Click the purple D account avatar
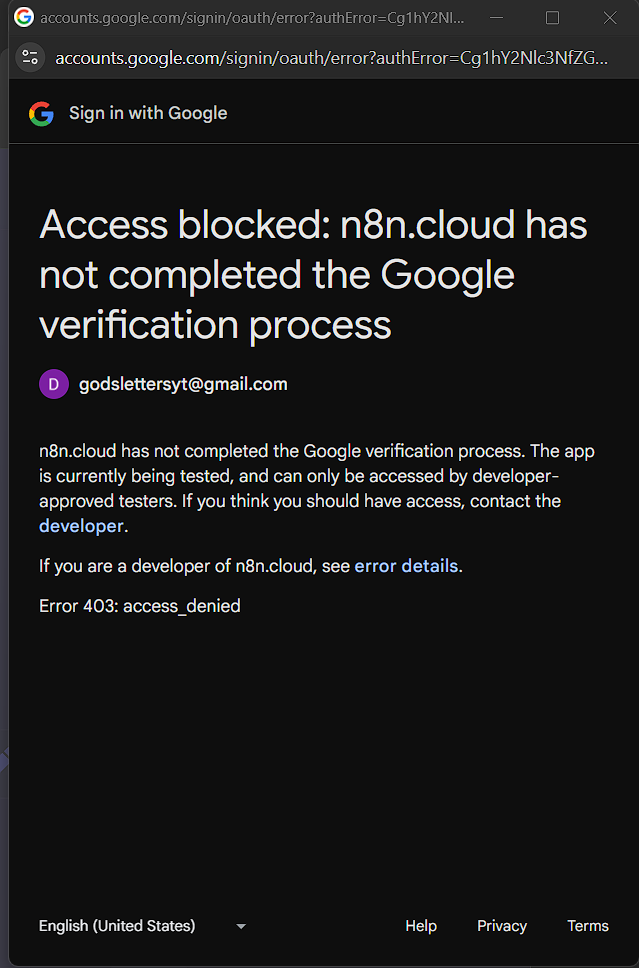 coord(53,384)
